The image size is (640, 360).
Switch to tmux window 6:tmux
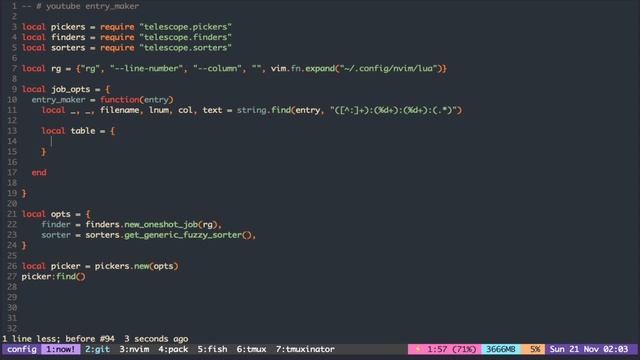pyautogui.click(x=251, y=349)
